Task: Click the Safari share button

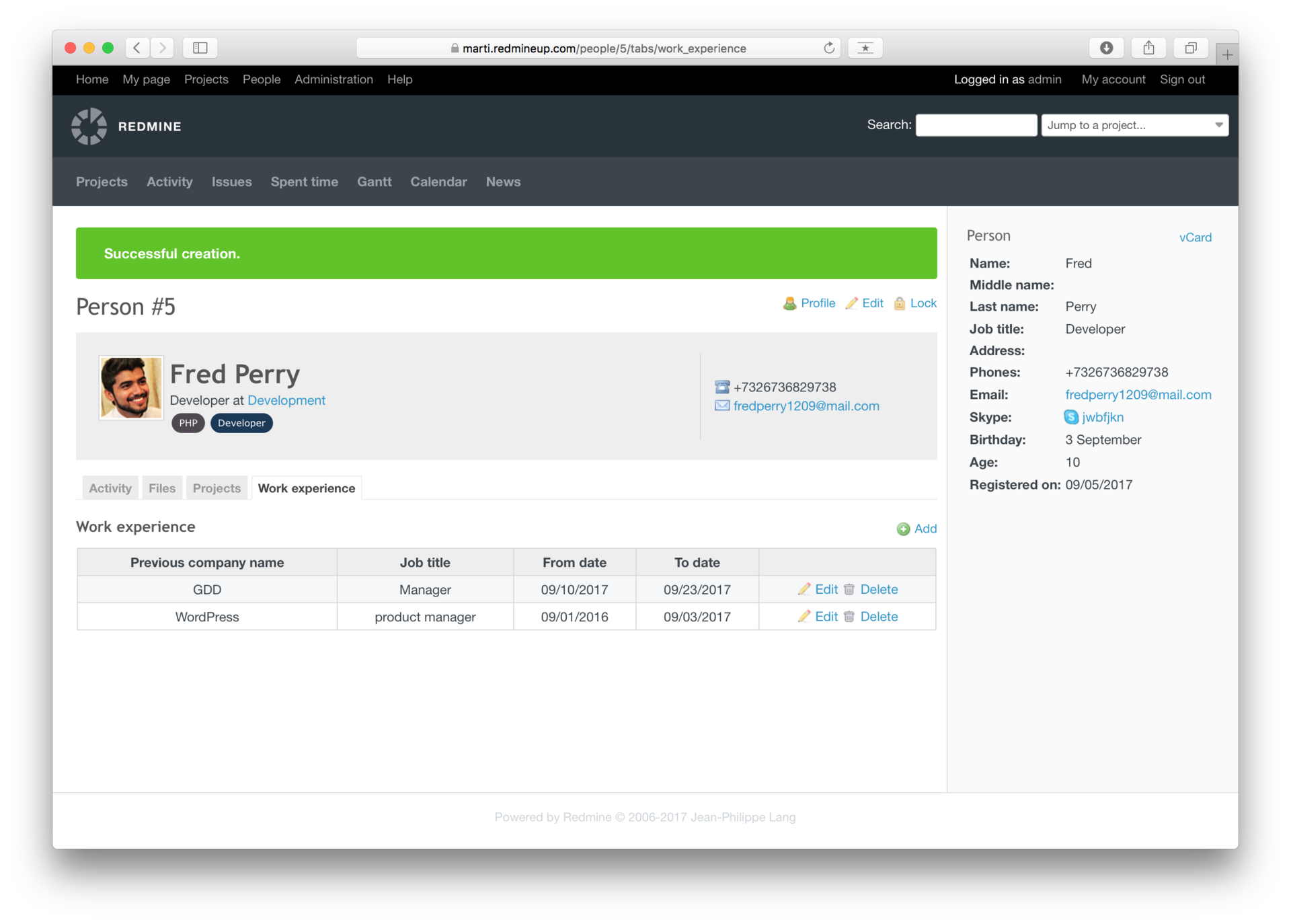Action: point(1148,48)
